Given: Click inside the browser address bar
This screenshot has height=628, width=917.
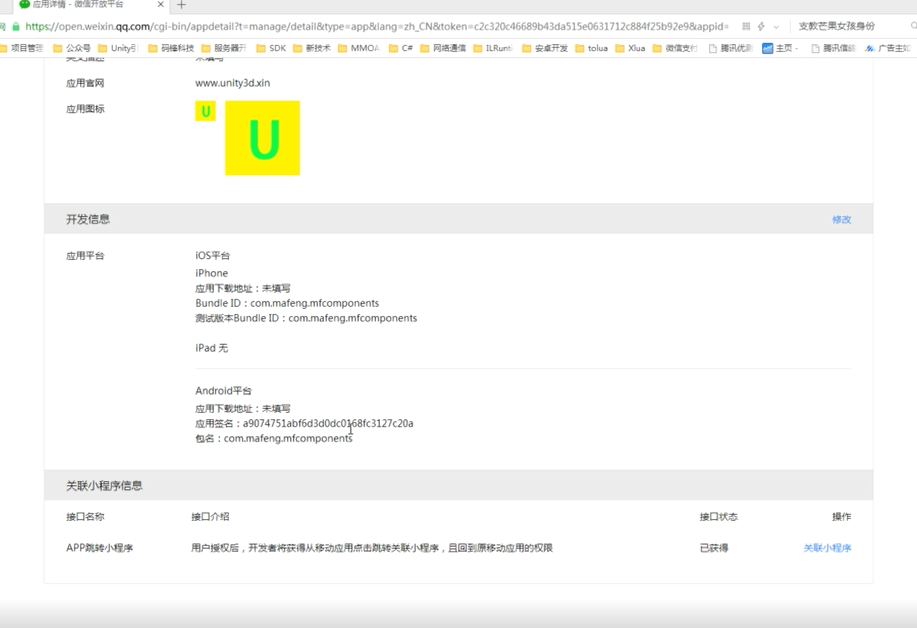Looking at the screenshot, I should click(x=400, y=27).
